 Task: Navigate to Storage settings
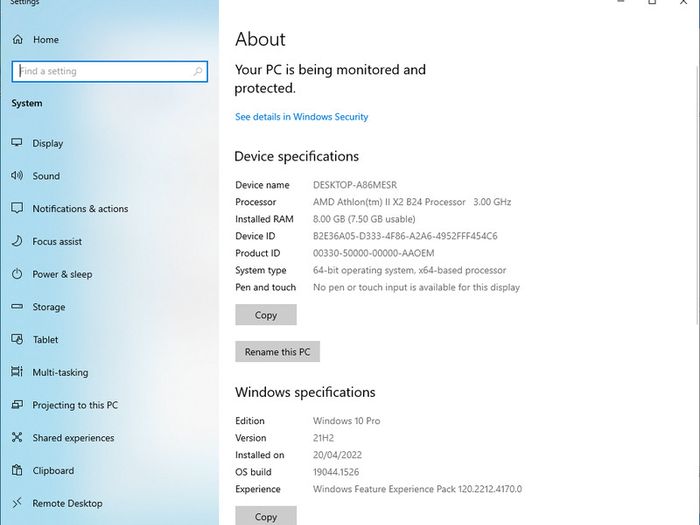(x=49, y=307)
